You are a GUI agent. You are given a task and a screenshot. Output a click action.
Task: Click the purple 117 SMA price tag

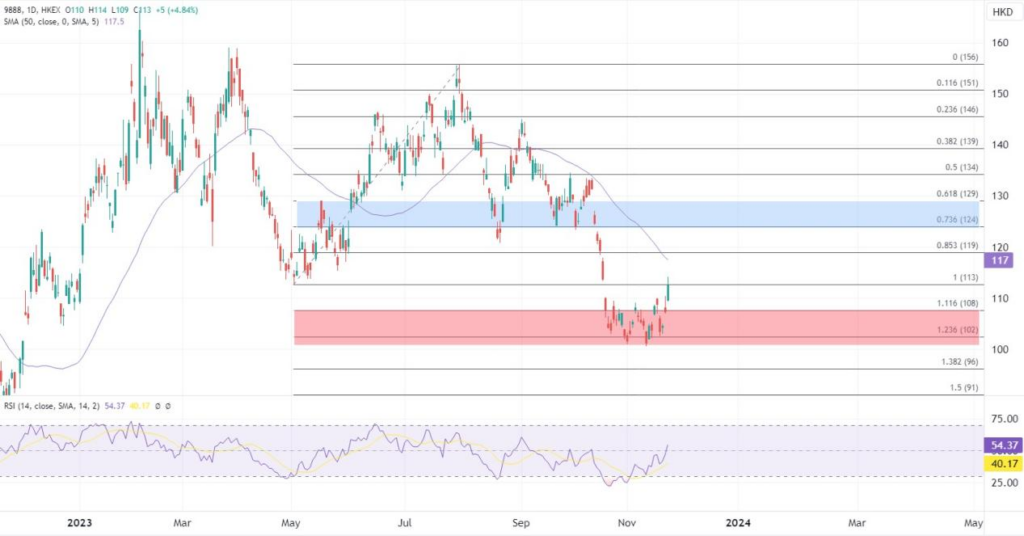pyautogui.click(x=999, y=260)
